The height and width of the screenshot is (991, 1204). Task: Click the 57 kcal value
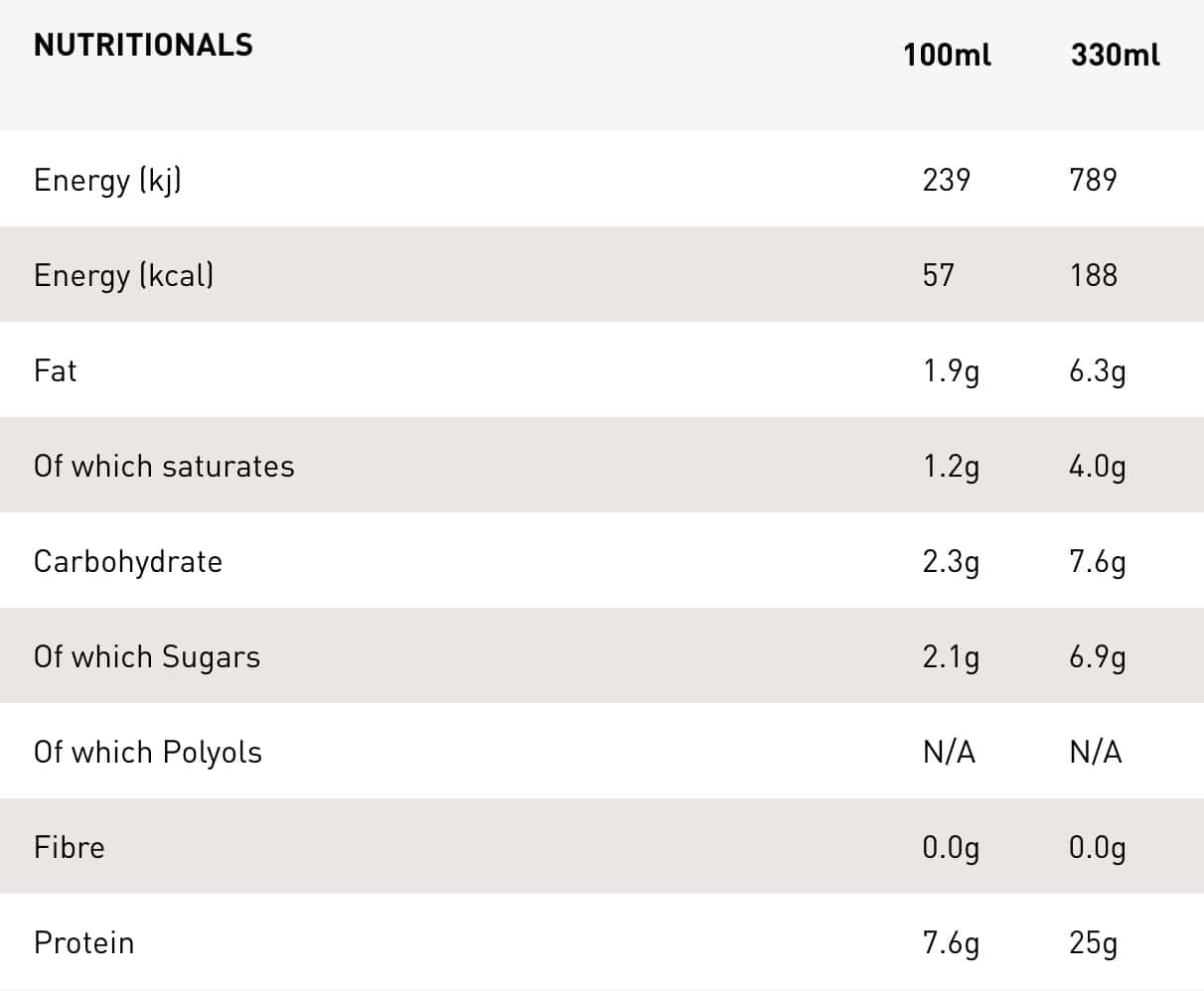point(938,275)
